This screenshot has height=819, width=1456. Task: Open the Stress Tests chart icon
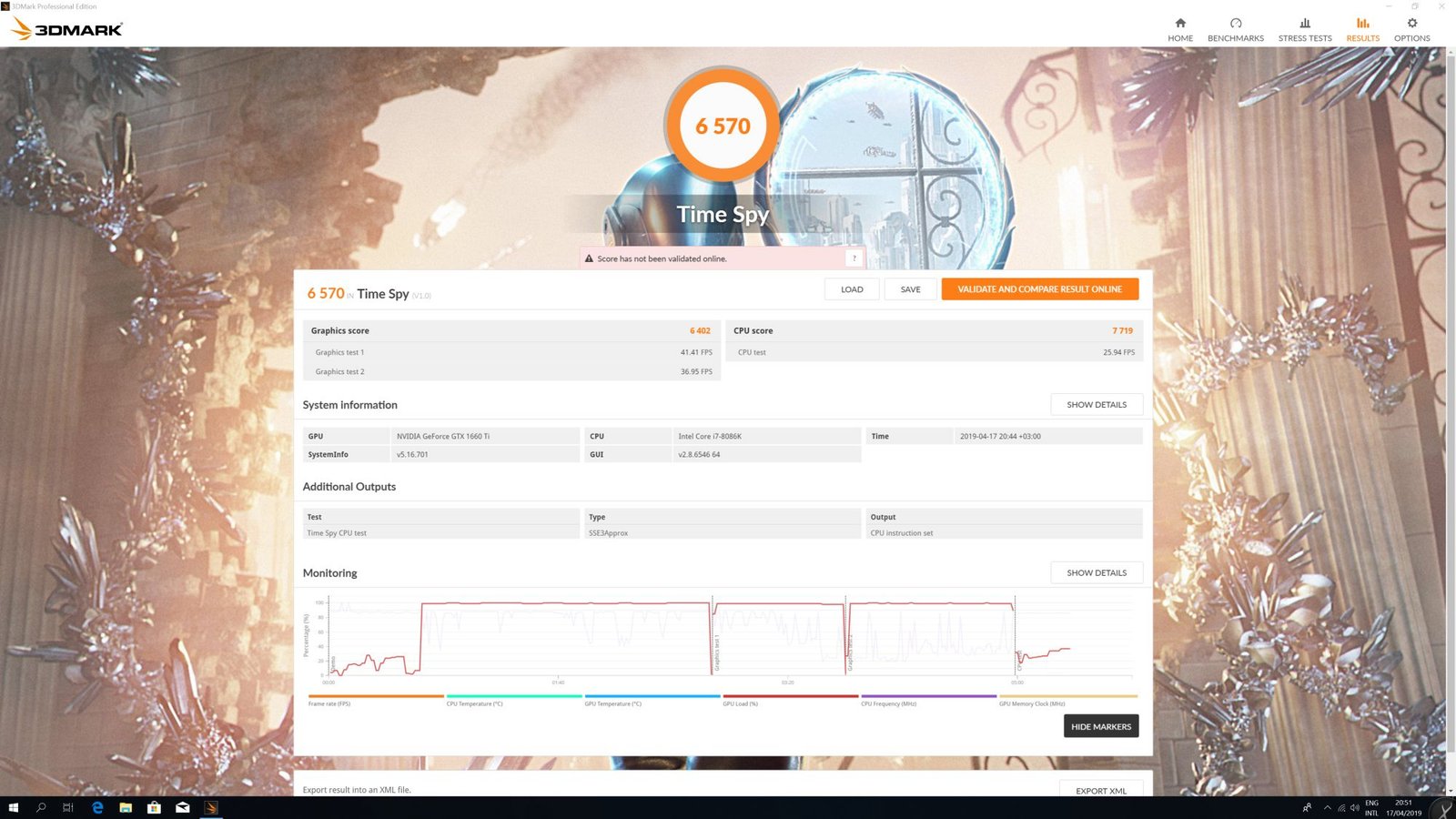click(x=1305, y=23)
